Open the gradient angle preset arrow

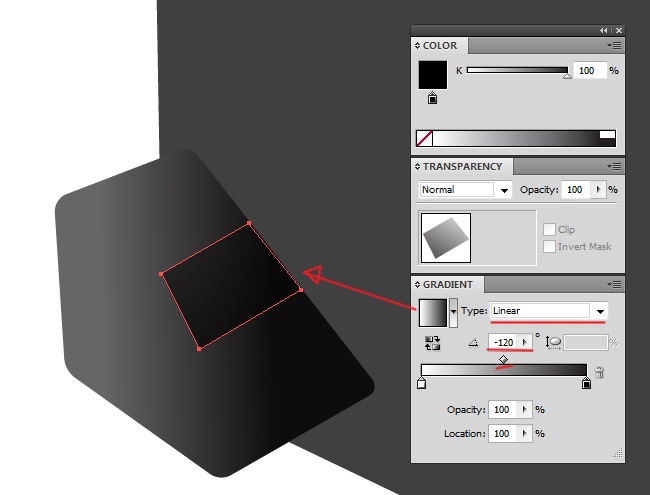525,342
